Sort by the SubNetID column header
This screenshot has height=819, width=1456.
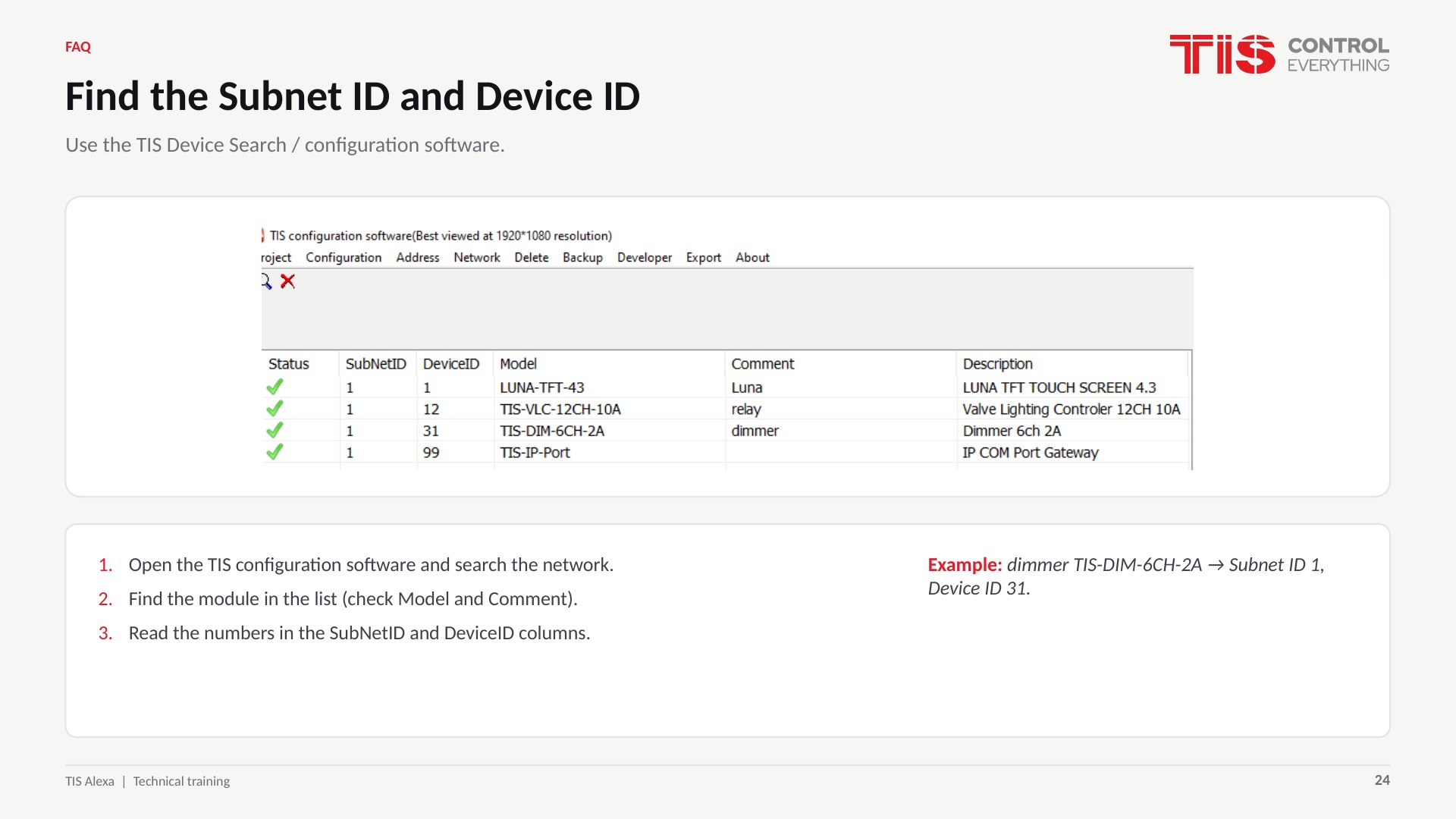[x=378, y=364]
